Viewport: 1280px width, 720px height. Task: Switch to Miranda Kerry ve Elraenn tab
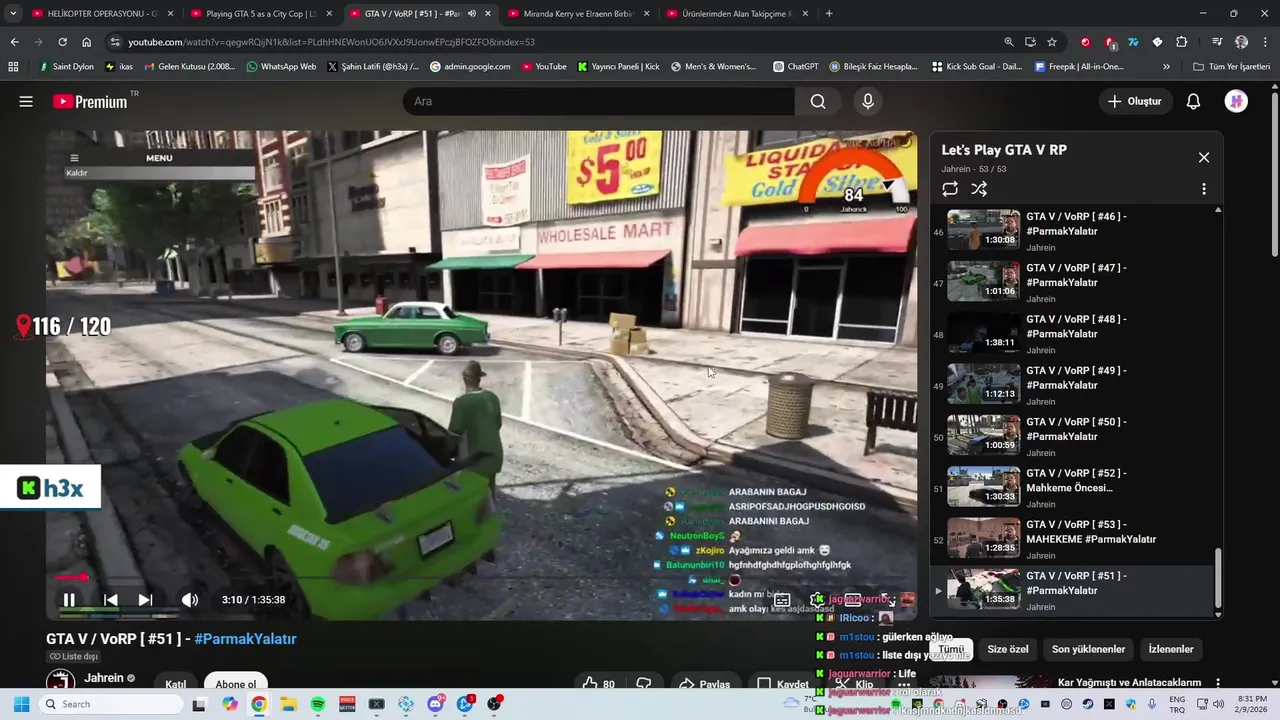click(578, 14)
